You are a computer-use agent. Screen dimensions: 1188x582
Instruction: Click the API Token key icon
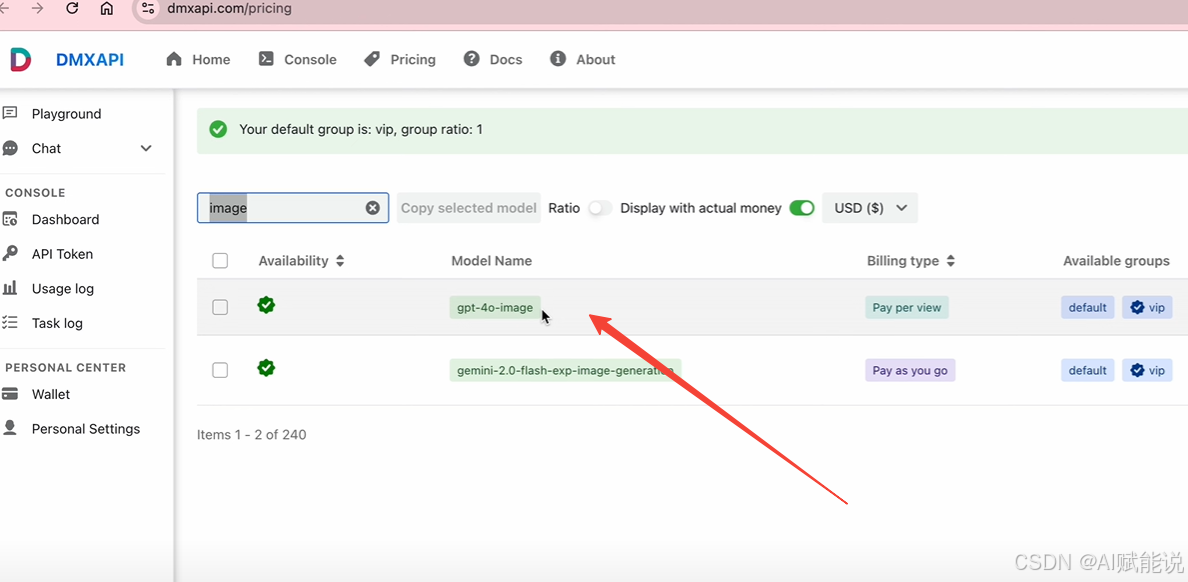10,254
